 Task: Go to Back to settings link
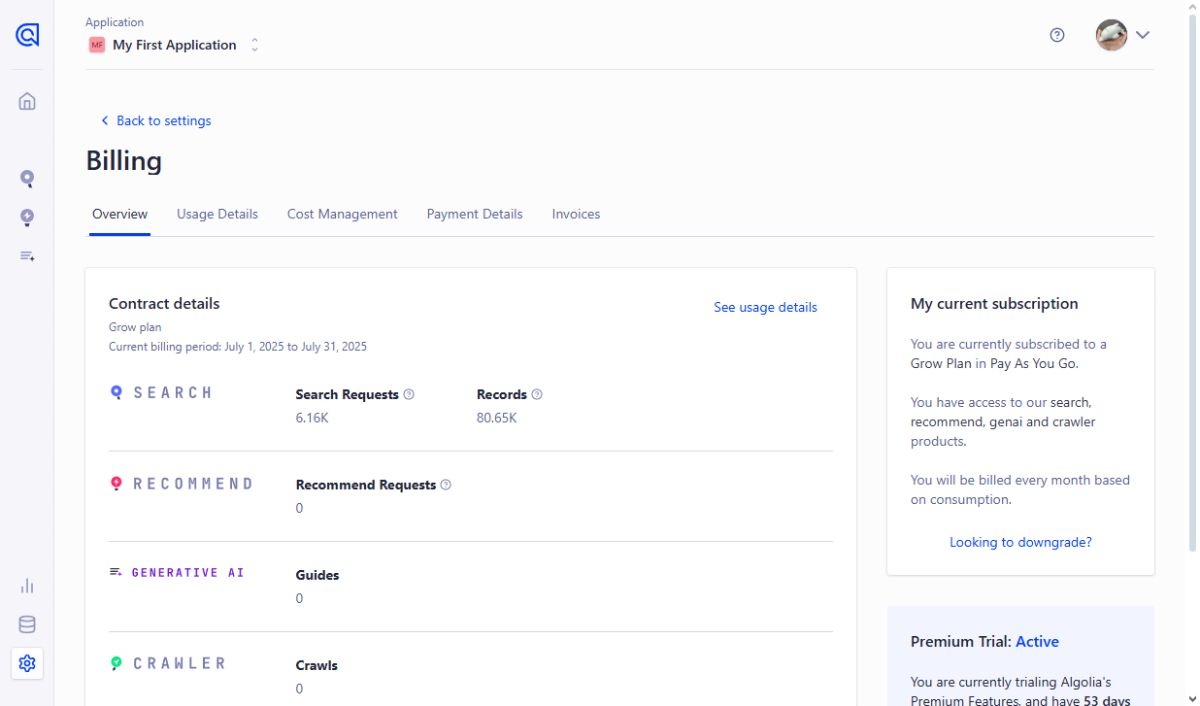pos(156,121)
